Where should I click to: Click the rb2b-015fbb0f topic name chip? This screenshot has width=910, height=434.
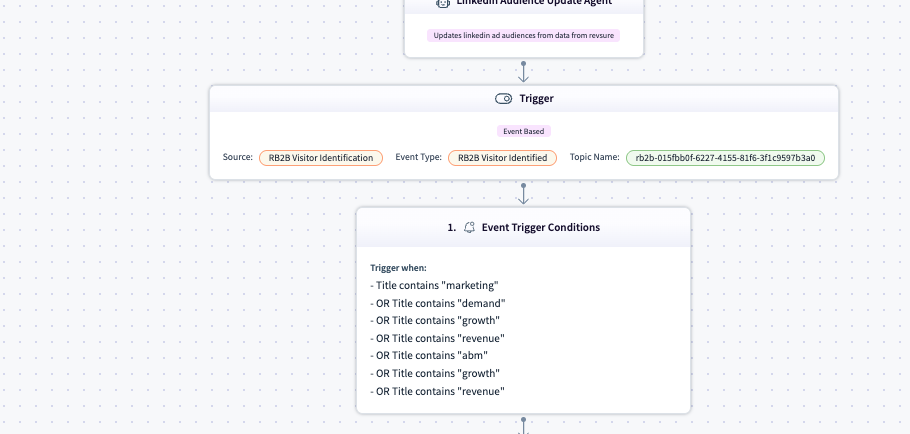[x=725, y=158]
